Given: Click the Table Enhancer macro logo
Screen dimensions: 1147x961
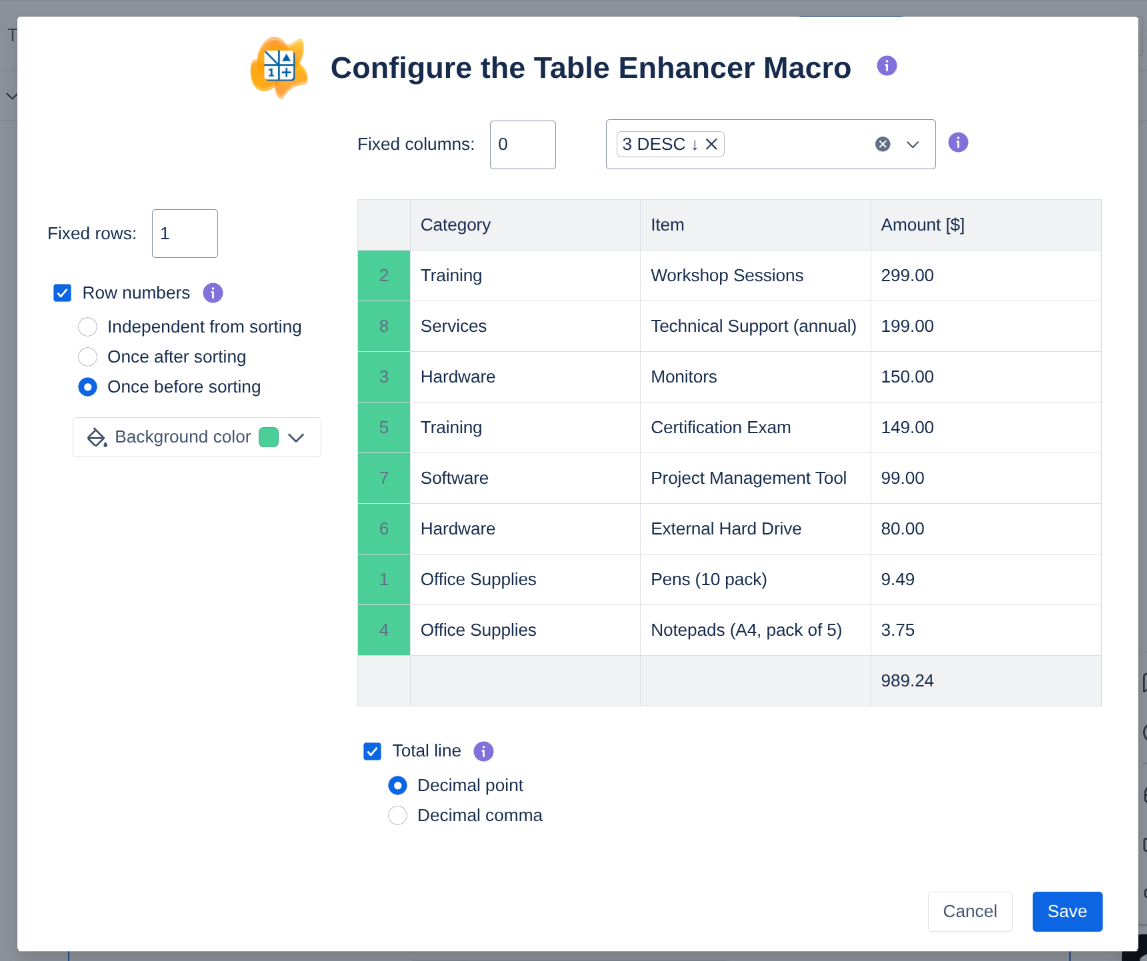Looking at the screenshot, I should click(278, 67).
